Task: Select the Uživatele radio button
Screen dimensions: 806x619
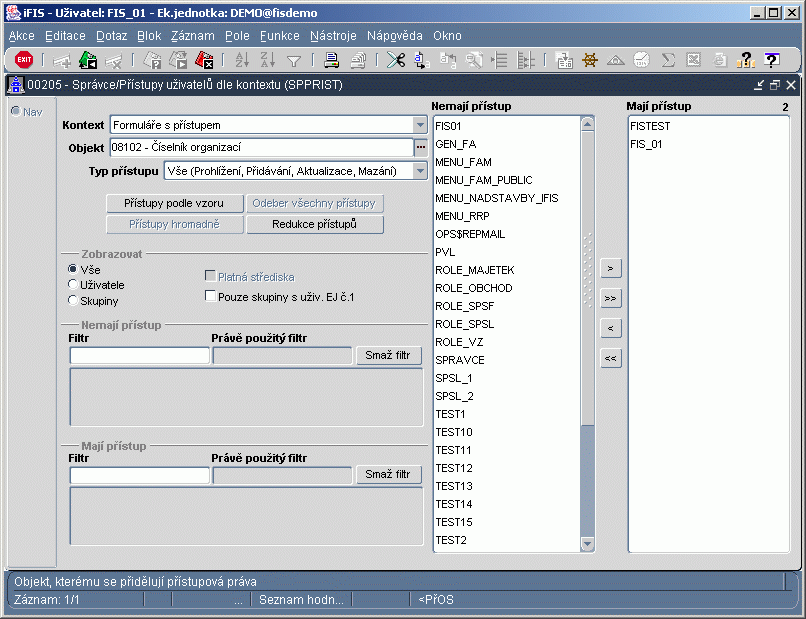Action: coord(73,284)
